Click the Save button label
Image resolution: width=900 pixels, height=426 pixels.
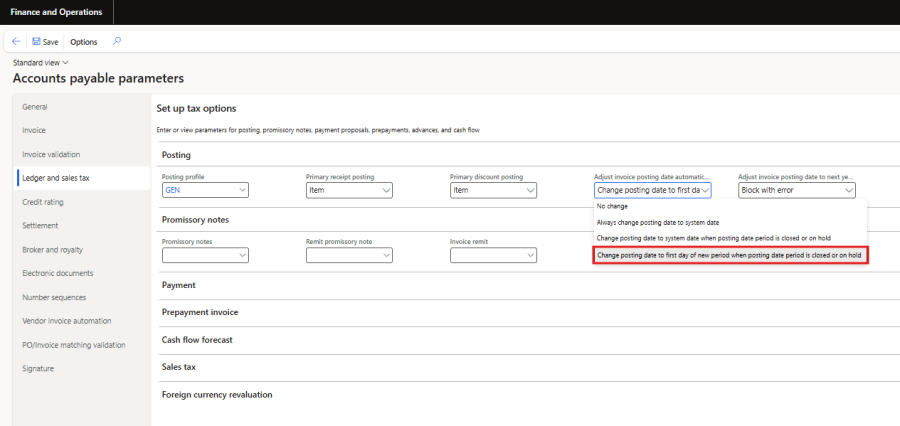coord(51,42)
